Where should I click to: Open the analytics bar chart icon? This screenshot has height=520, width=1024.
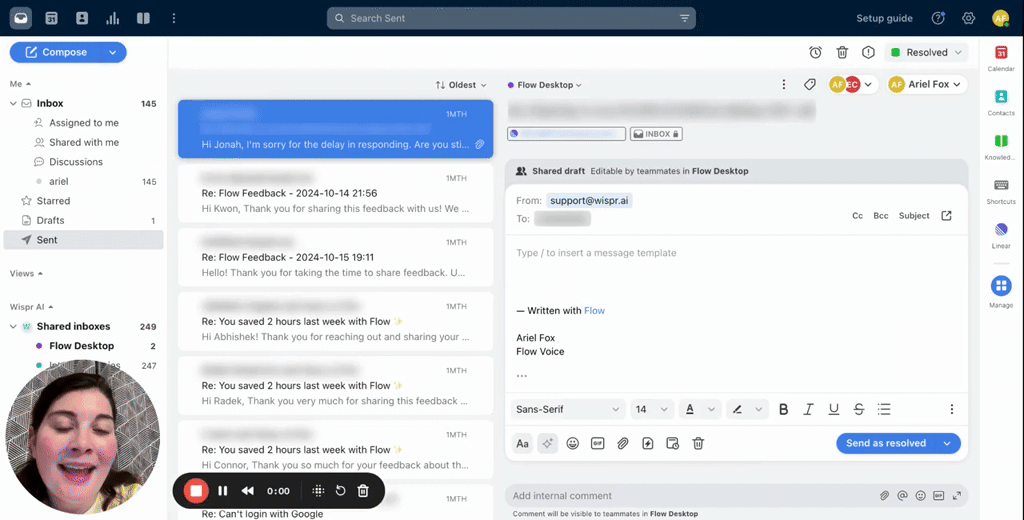click(x=113, y=18)
